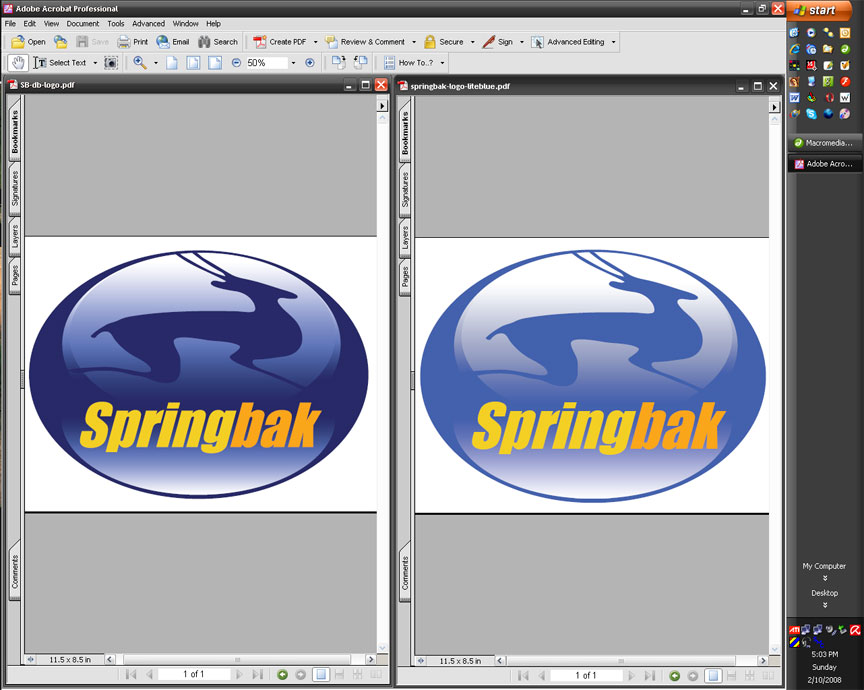The image size is (864, 690).
Task: Toggle Comments panel in left document window
Action: point(15,572)
